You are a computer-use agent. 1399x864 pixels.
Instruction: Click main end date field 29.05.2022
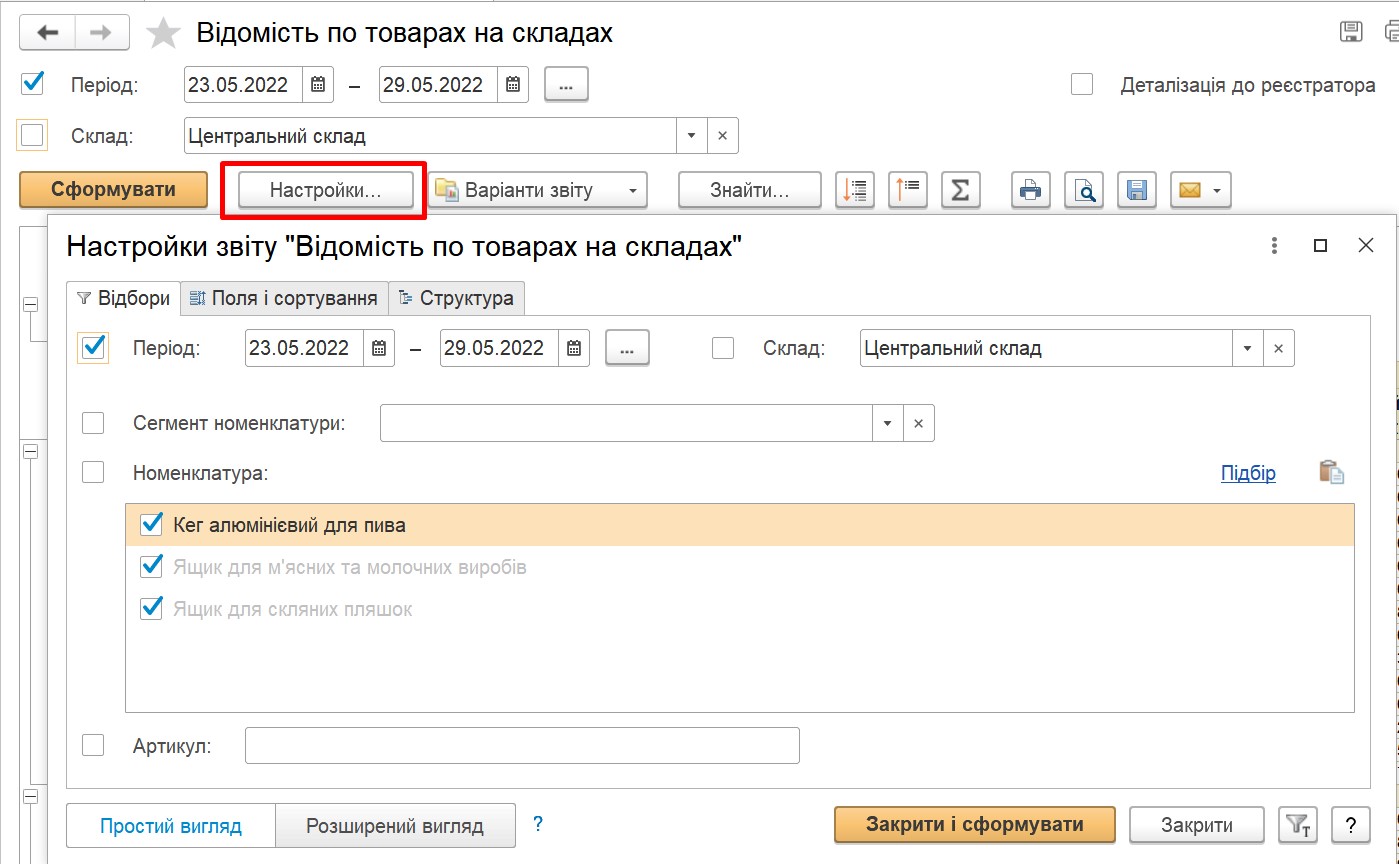tap(439, 85)
